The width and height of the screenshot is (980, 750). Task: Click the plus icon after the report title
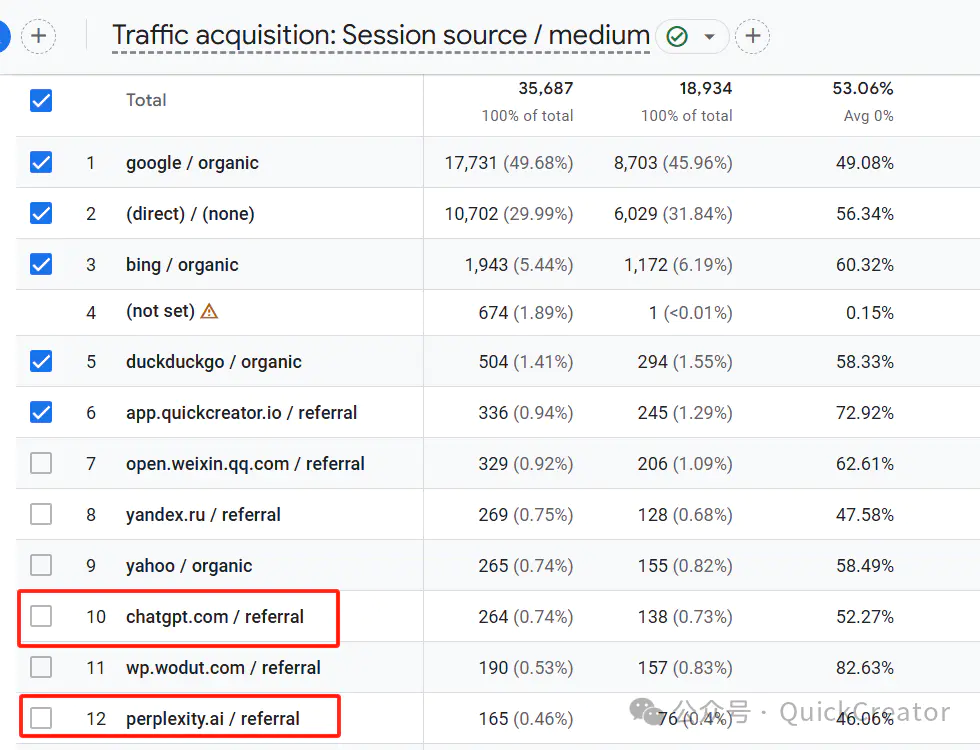click(752, 37)
